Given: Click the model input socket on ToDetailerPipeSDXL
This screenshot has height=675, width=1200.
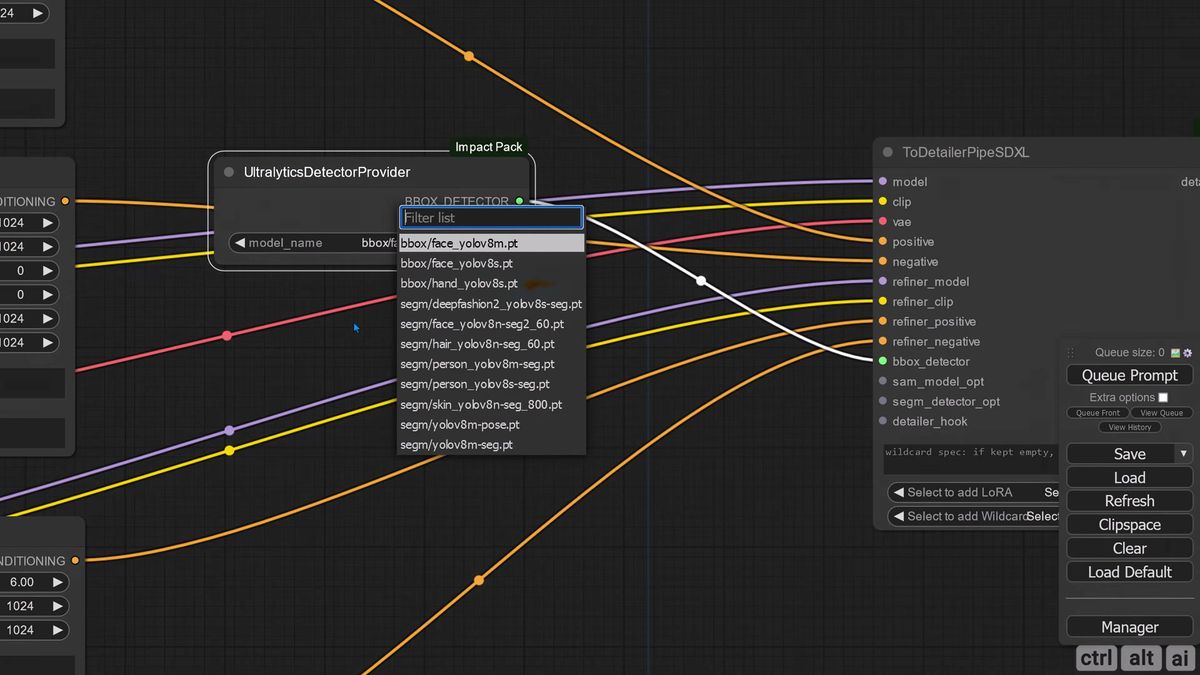Looking at the screenshot, I should (883, 181).
